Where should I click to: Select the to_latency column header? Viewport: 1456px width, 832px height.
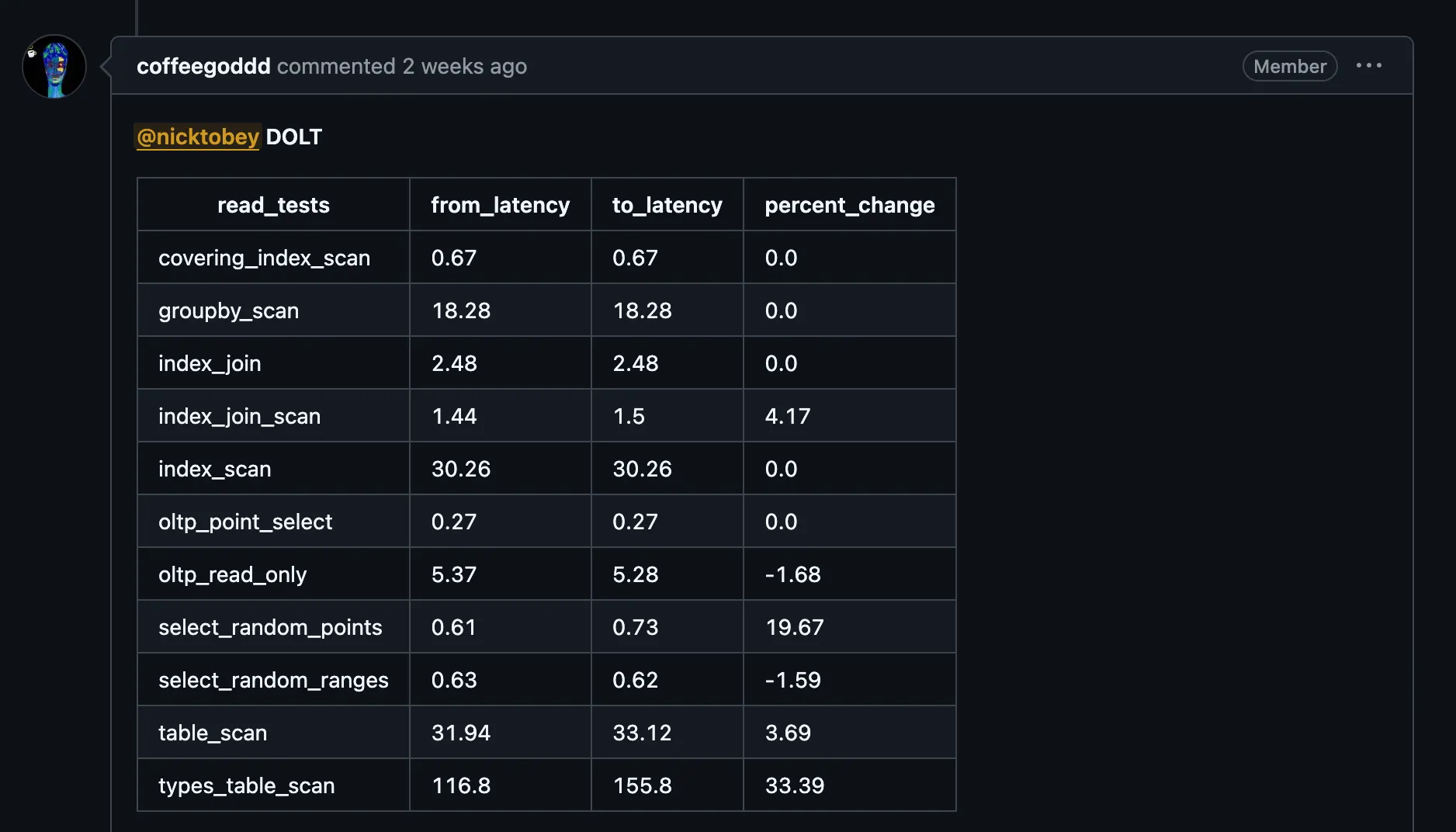coord(667,205)
